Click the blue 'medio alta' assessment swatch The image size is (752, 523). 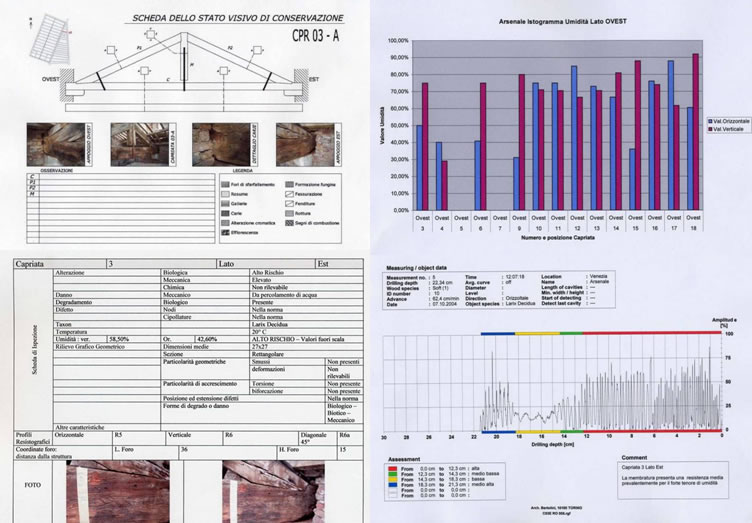393,484
